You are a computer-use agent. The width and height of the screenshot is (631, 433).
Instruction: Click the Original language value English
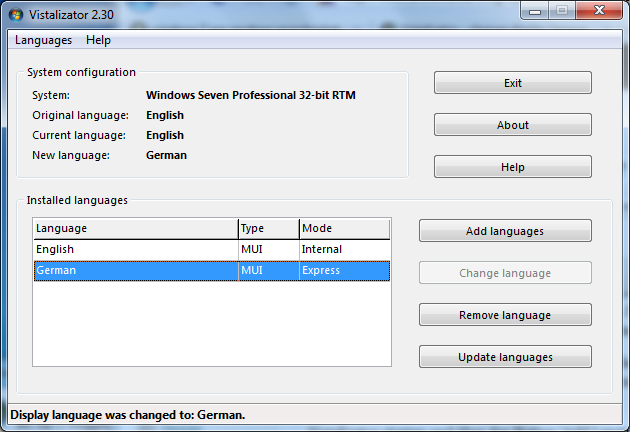click(165, 115)
